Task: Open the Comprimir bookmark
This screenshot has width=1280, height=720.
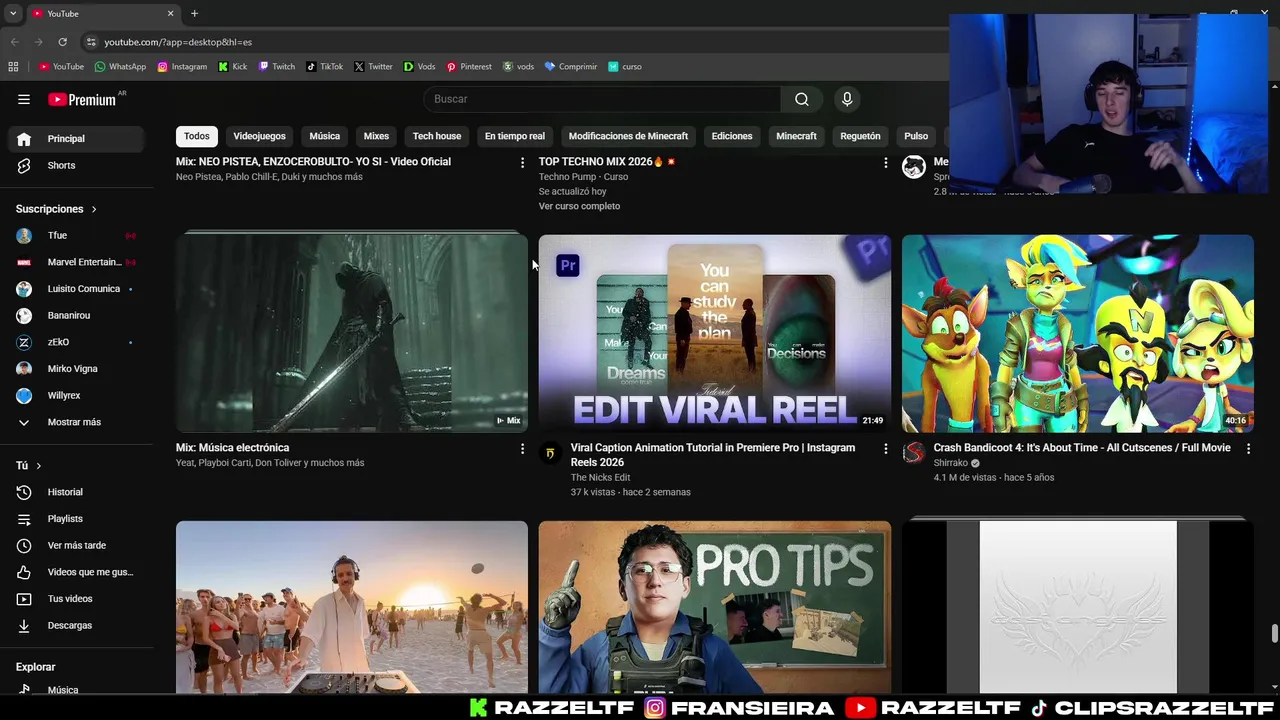Action: [x=571, y=67]
